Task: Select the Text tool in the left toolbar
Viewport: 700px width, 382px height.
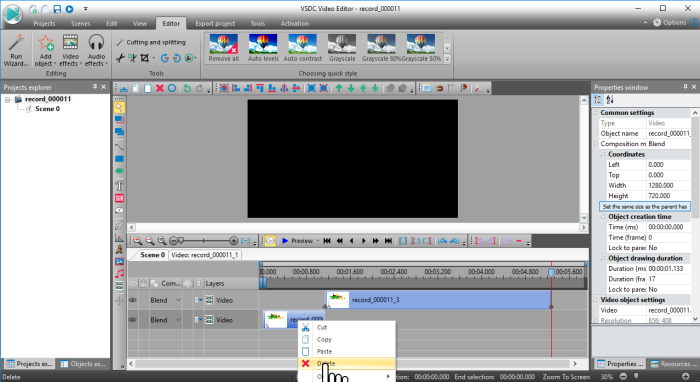Action: click(x=119, y=186)
